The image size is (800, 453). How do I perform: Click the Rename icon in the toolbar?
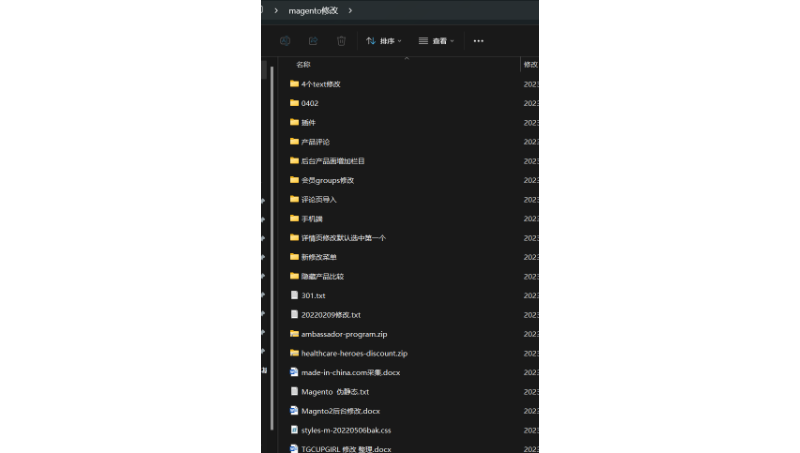[x=285, y=41]
